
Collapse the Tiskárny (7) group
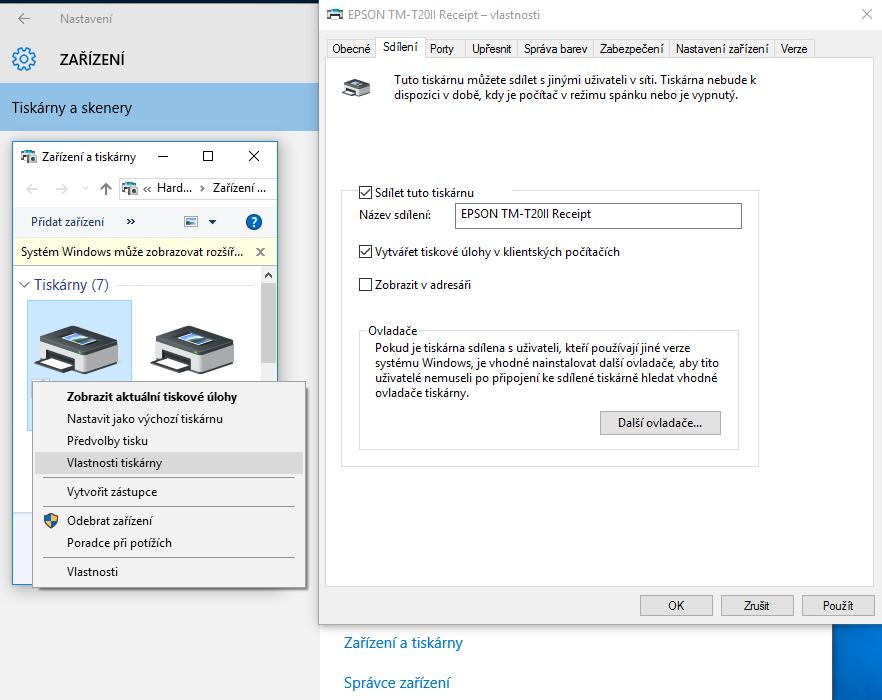[x=24, y=285]
